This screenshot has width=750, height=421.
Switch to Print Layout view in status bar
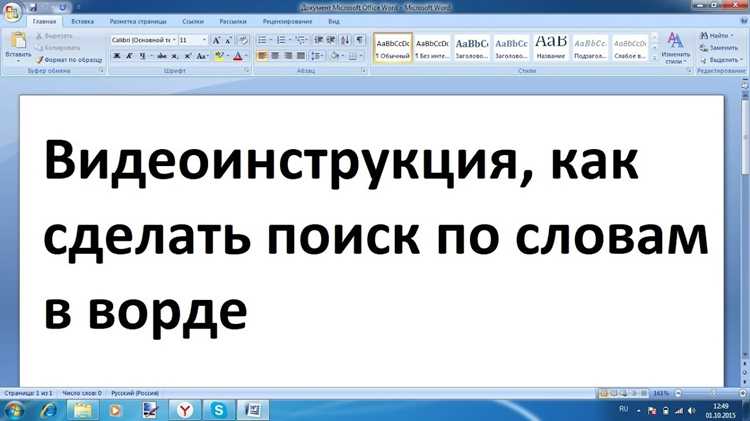click(x=604, y=393)
